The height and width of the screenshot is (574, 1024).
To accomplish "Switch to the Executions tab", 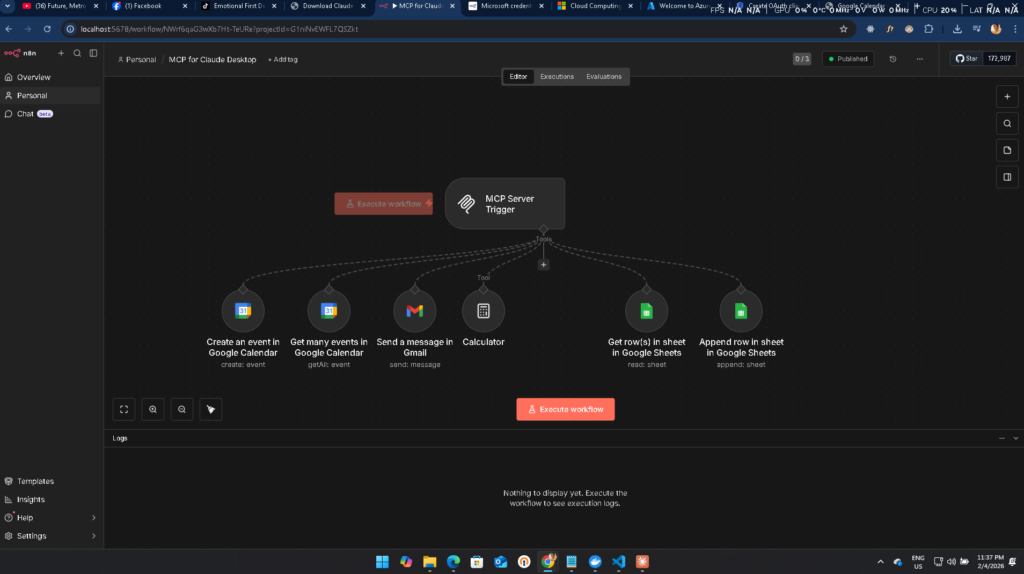I will pos(557,76).
